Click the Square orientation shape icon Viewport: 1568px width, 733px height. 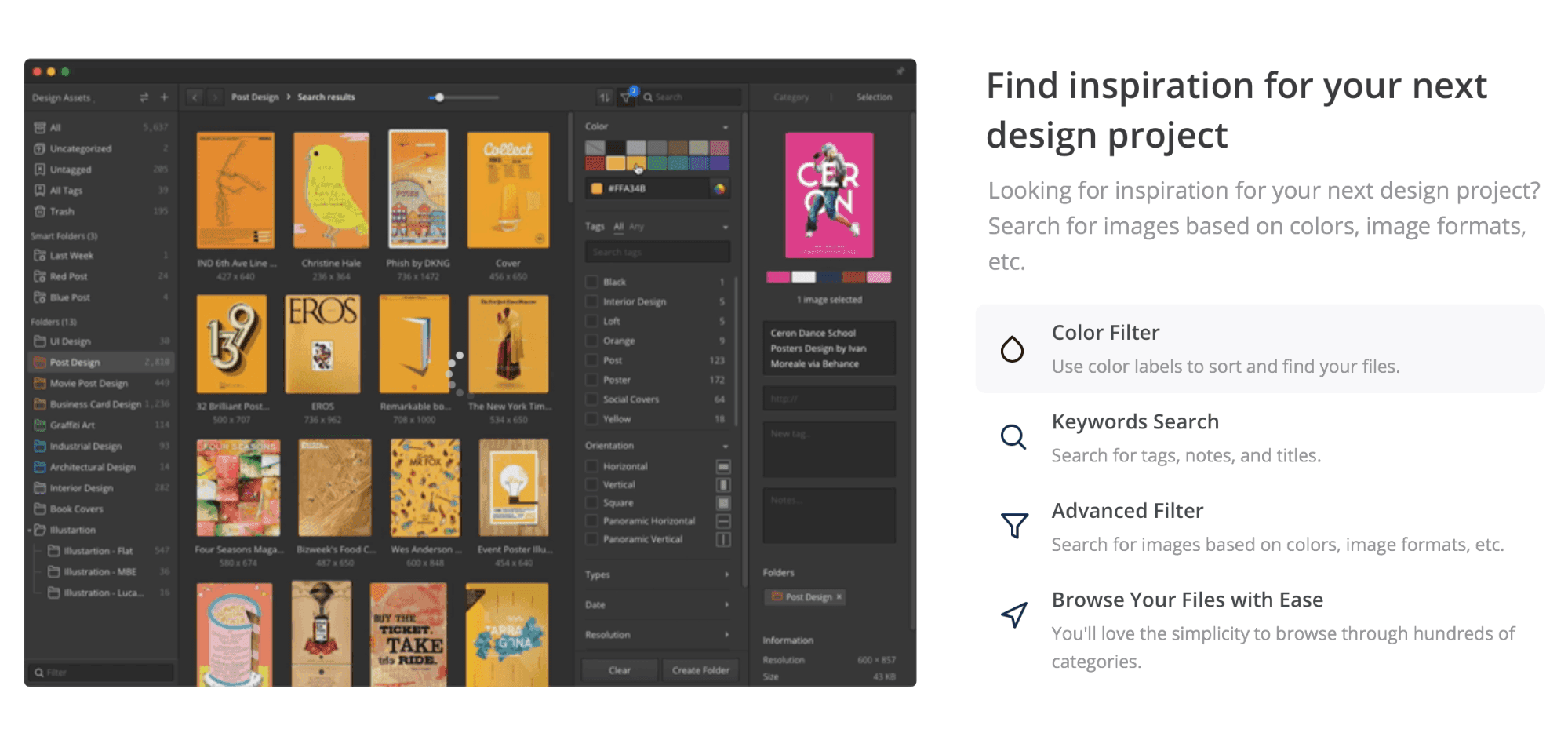(x=724, y=503)
